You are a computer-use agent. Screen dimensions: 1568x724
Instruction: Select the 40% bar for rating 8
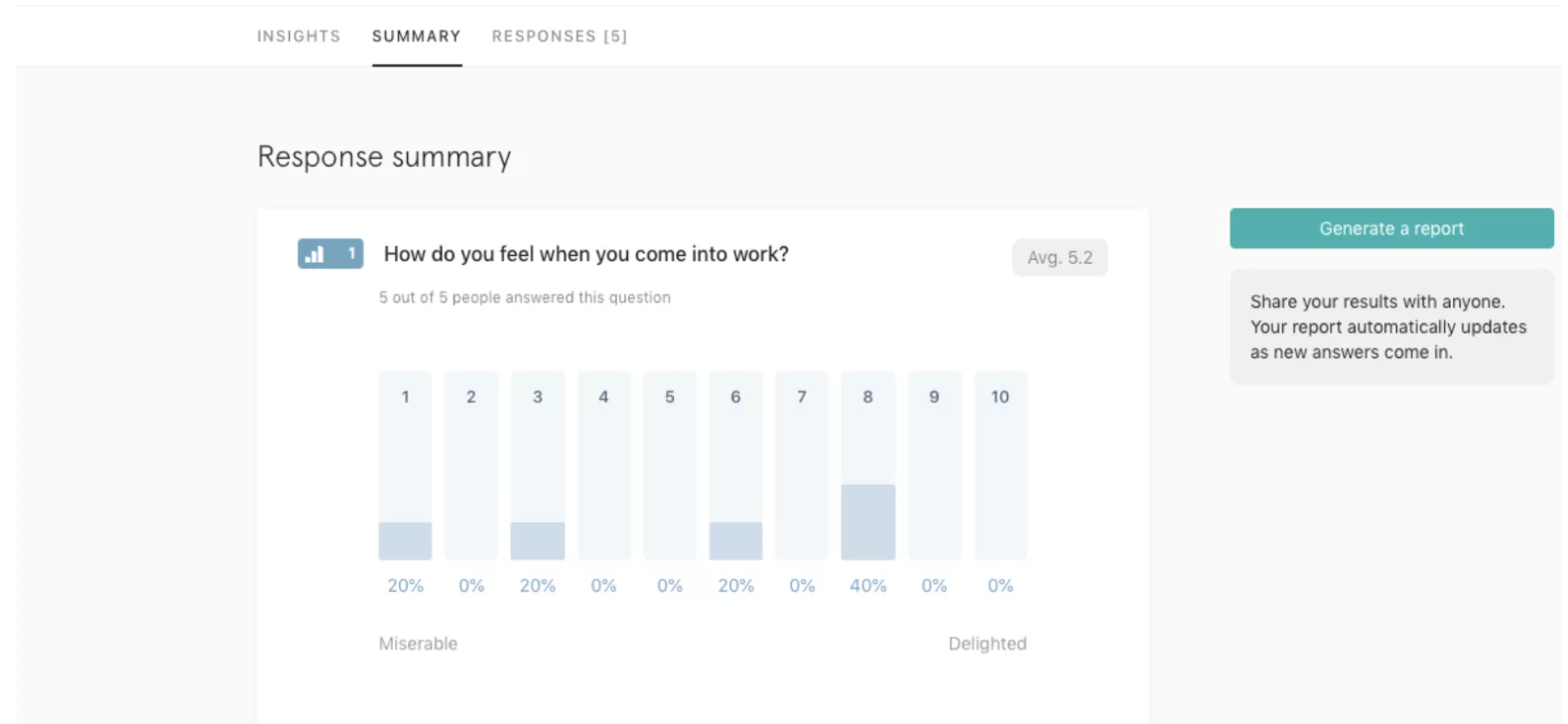pos(868,522)
